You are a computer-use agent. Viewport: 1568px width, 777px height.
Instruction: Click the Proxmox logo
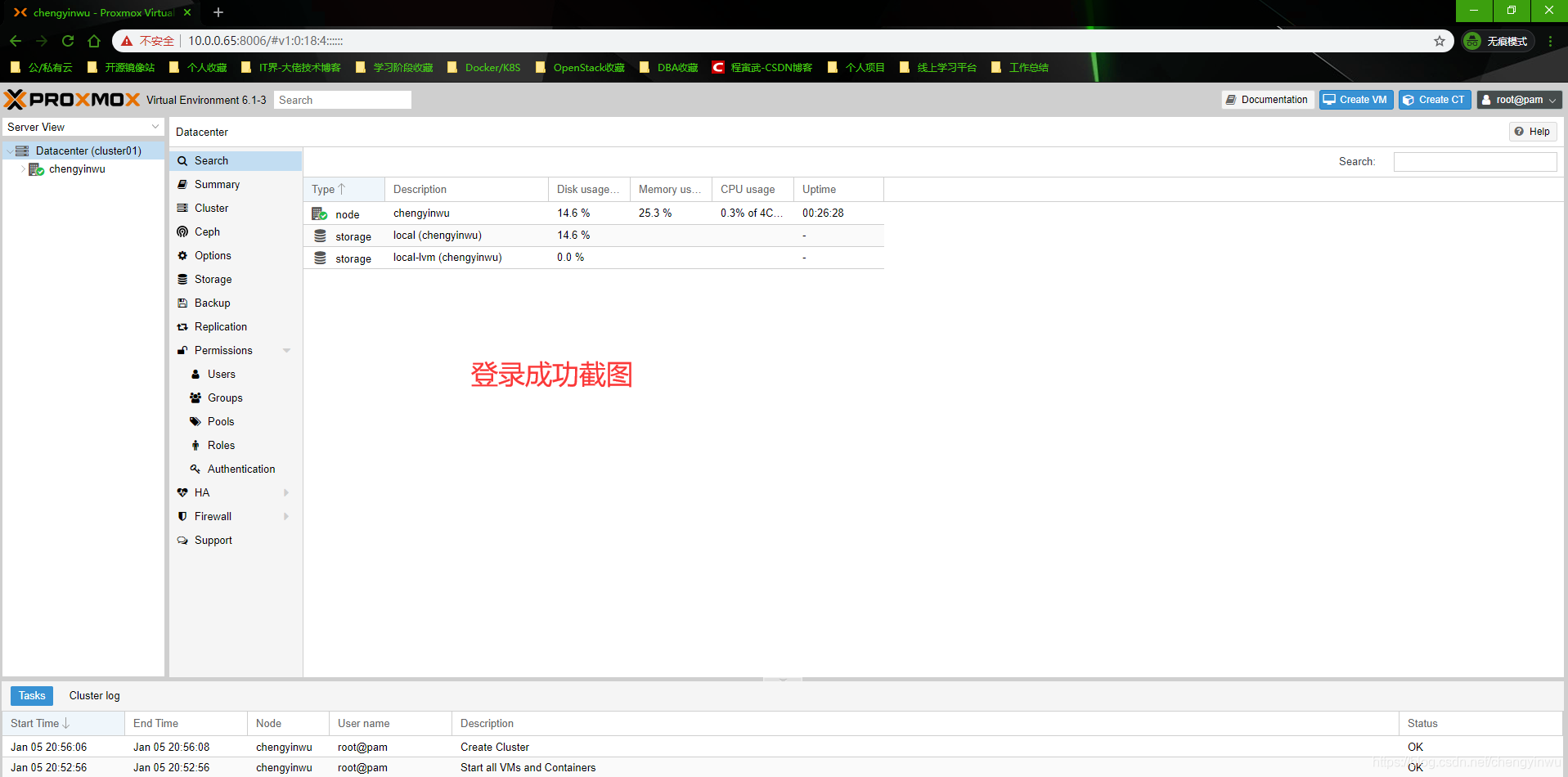(72, 100)
